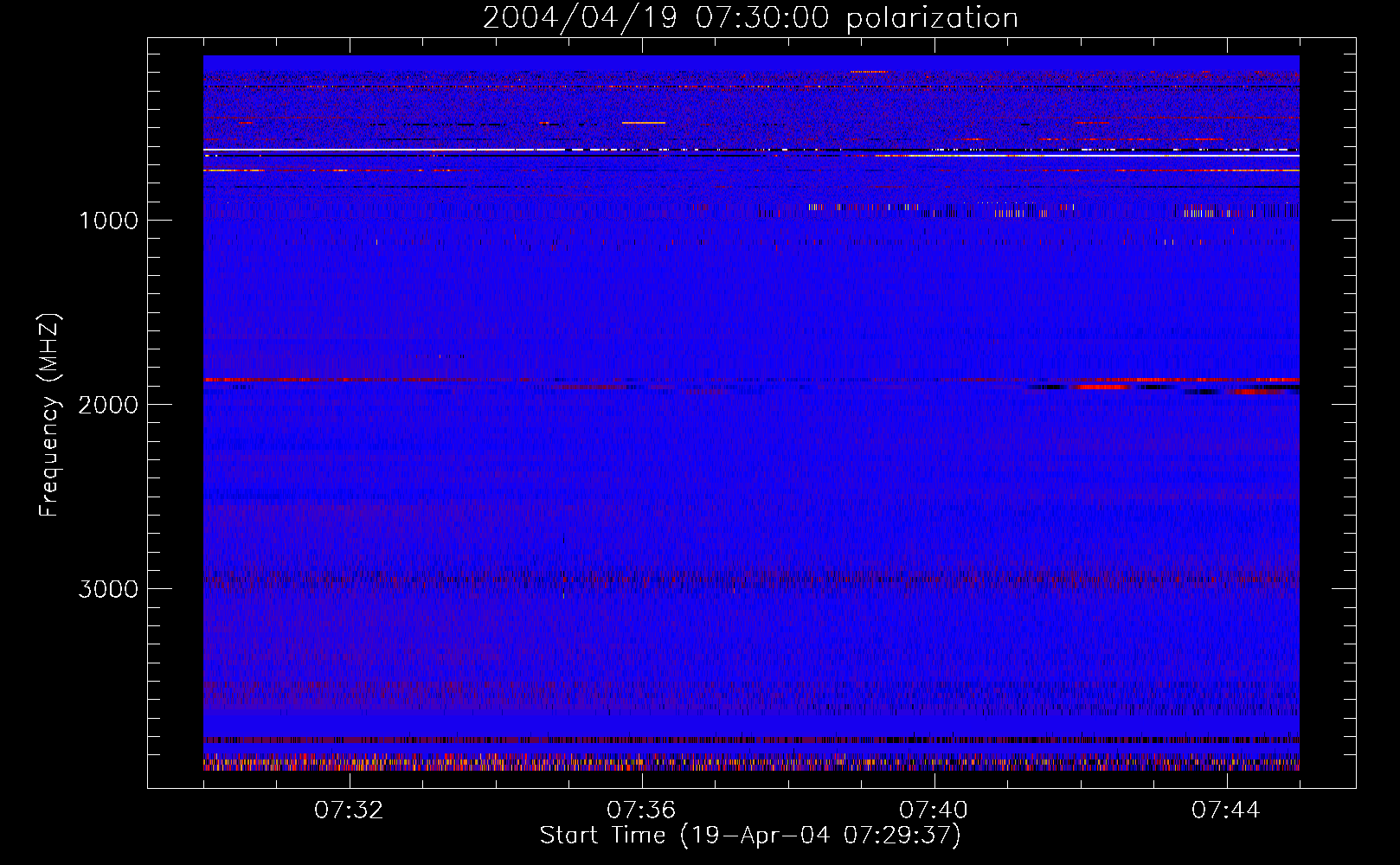
Task: Click the 2000 frequency tick label
Action: [108, 405]
